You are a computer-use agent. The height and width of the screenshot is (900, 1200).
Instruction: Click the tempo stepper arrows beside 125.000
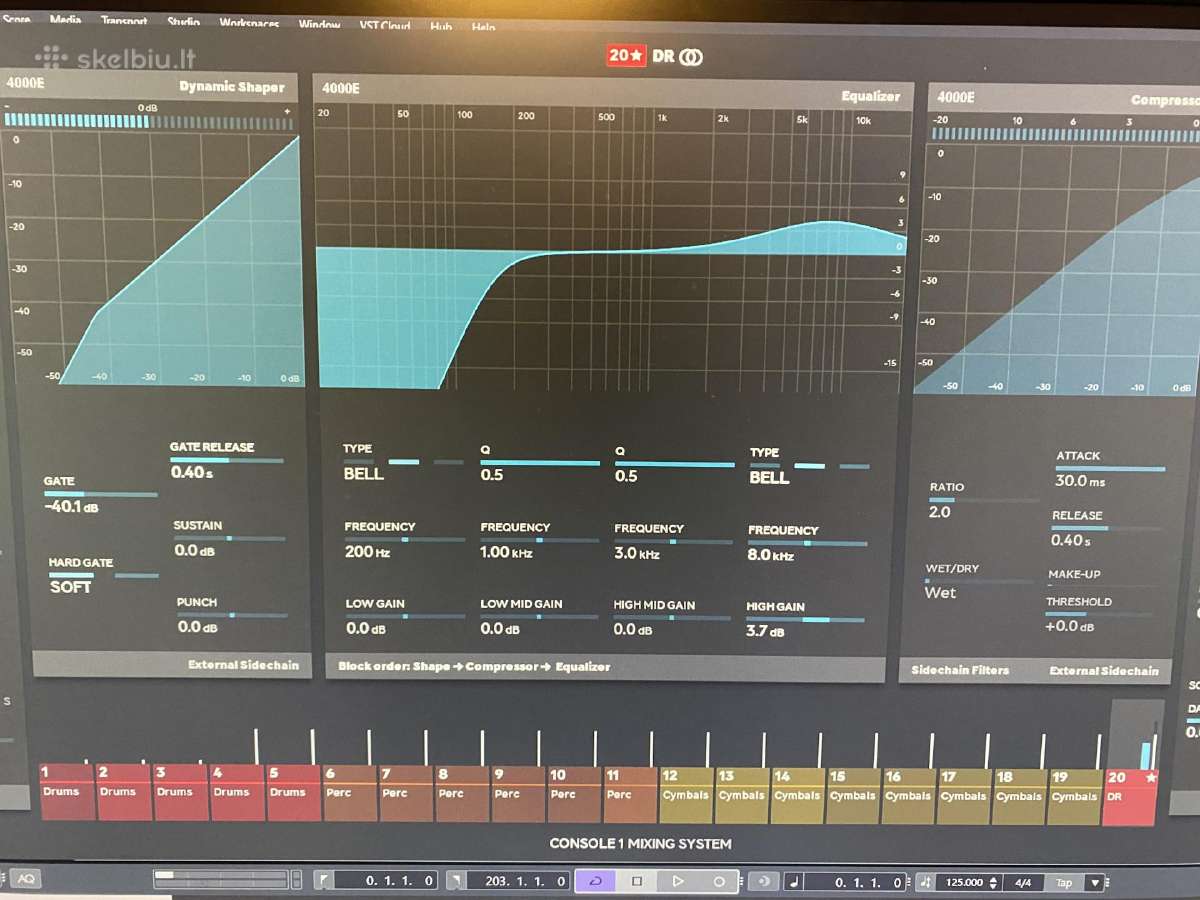[993, 882]
